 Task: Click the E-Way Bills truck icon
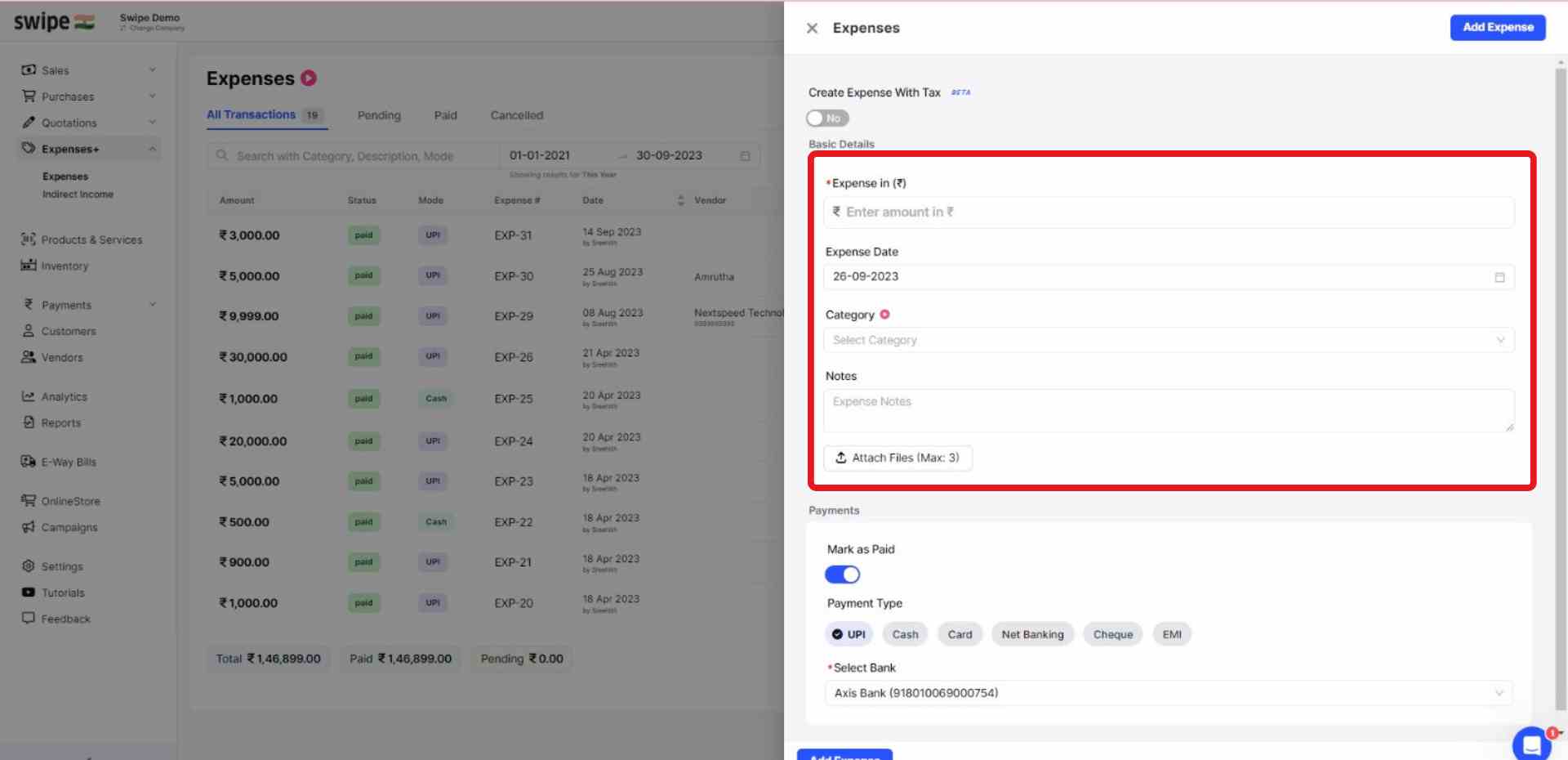pos(29,461)
